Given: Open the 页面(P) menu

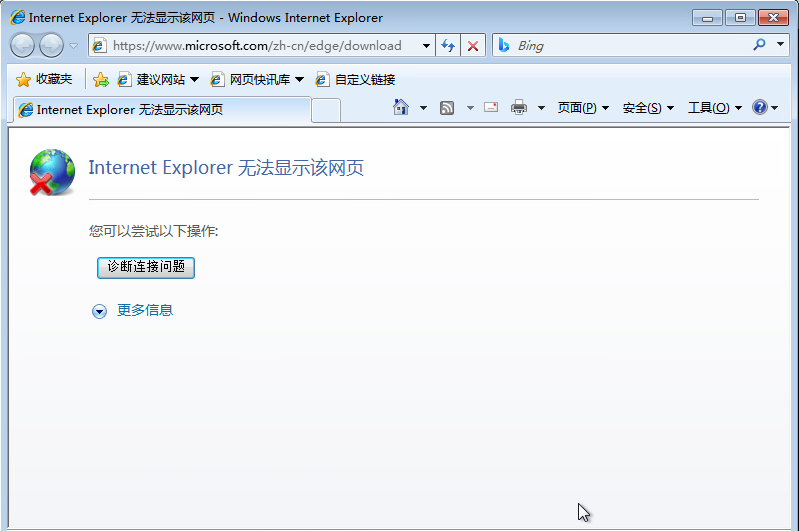Looking at the screenshot, I should coord(582,108).
